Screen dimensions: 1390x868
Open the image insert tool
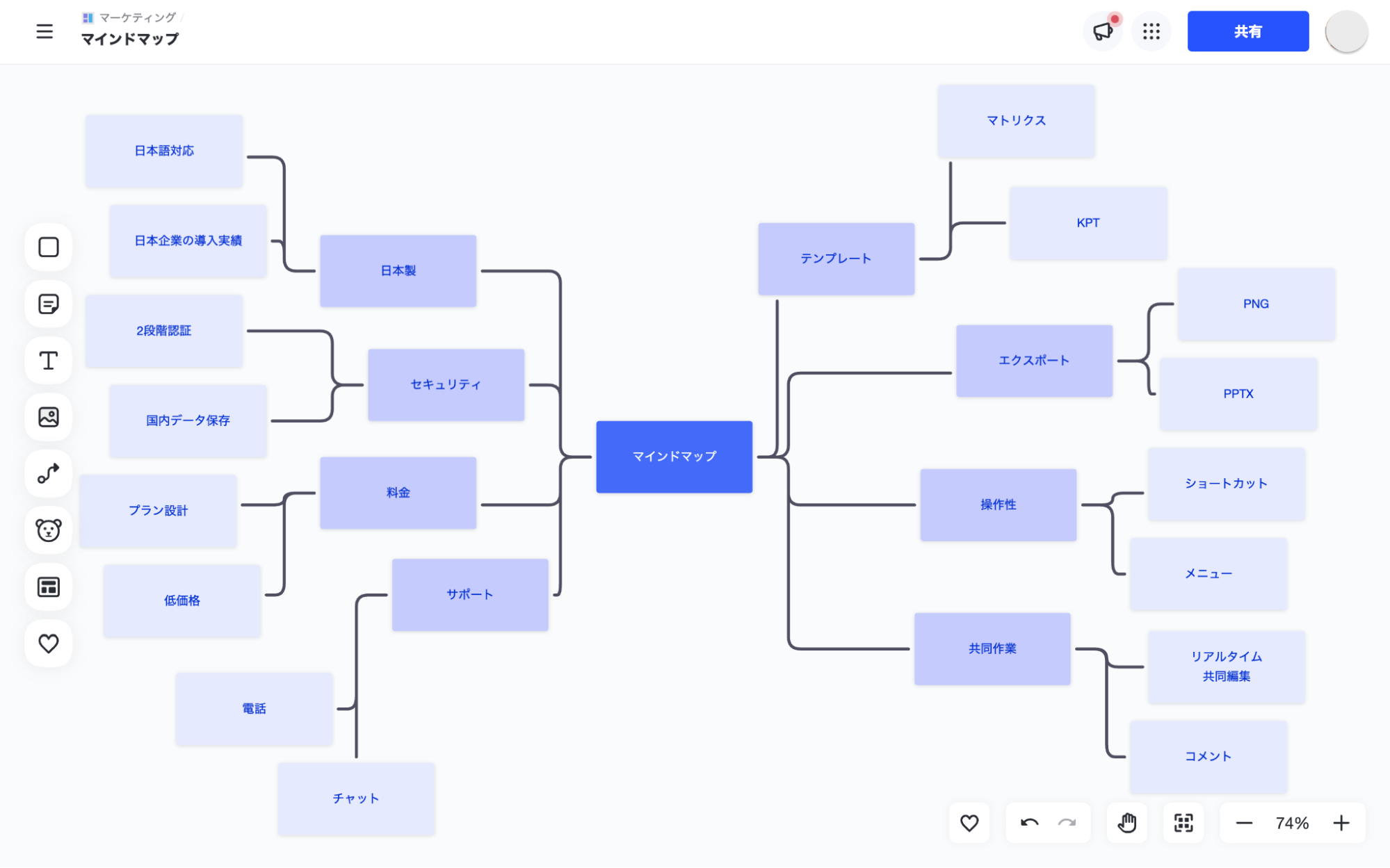49,417
